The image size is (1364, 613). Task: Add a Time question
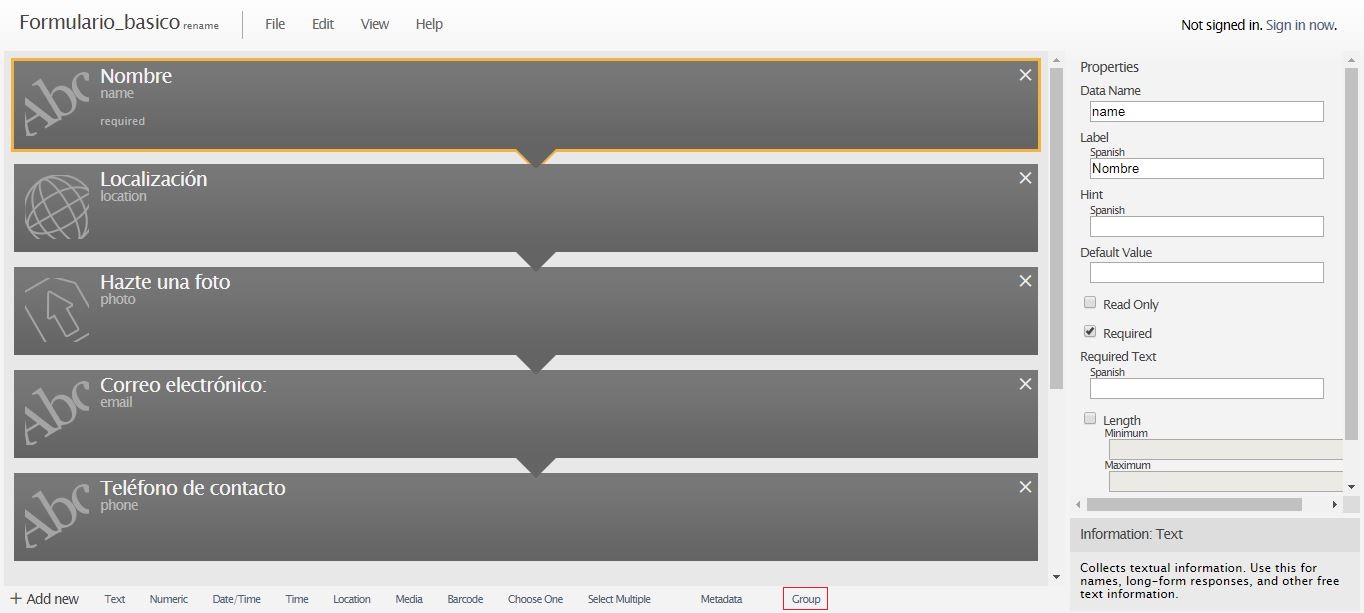[x=297, y=599]
